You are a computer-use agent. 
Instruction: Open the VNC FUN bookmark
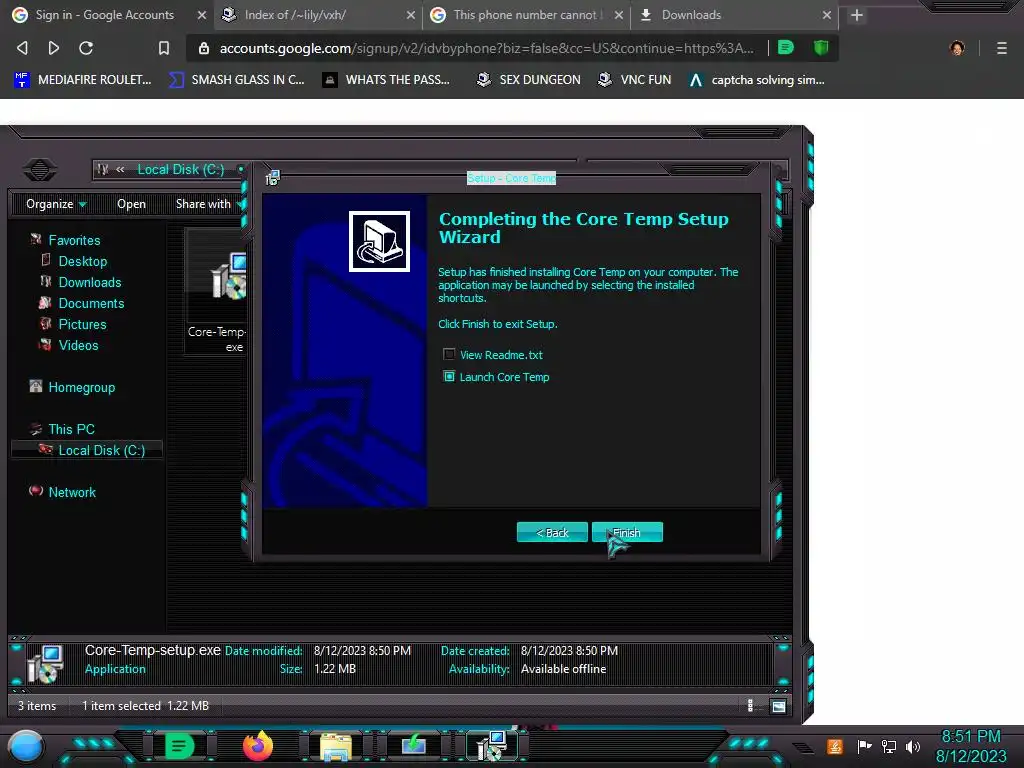click(635, 80)
